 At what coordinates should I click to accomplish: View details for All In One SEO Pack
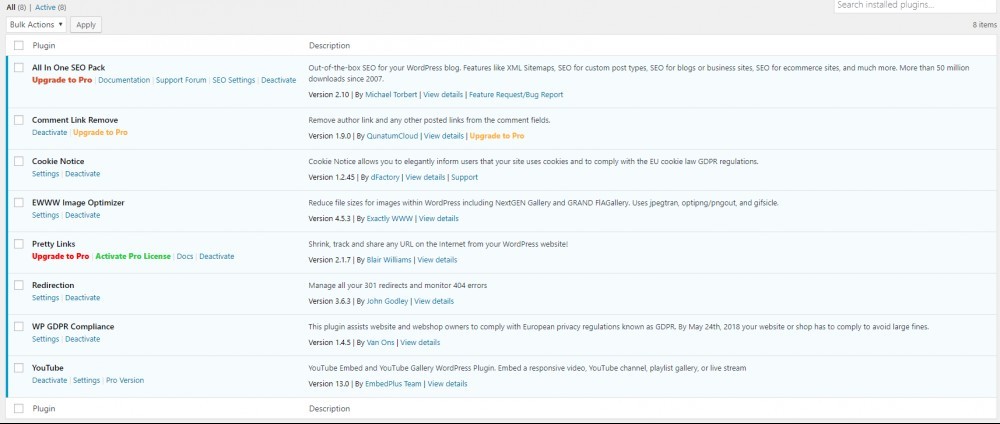[x=443, y=94]
